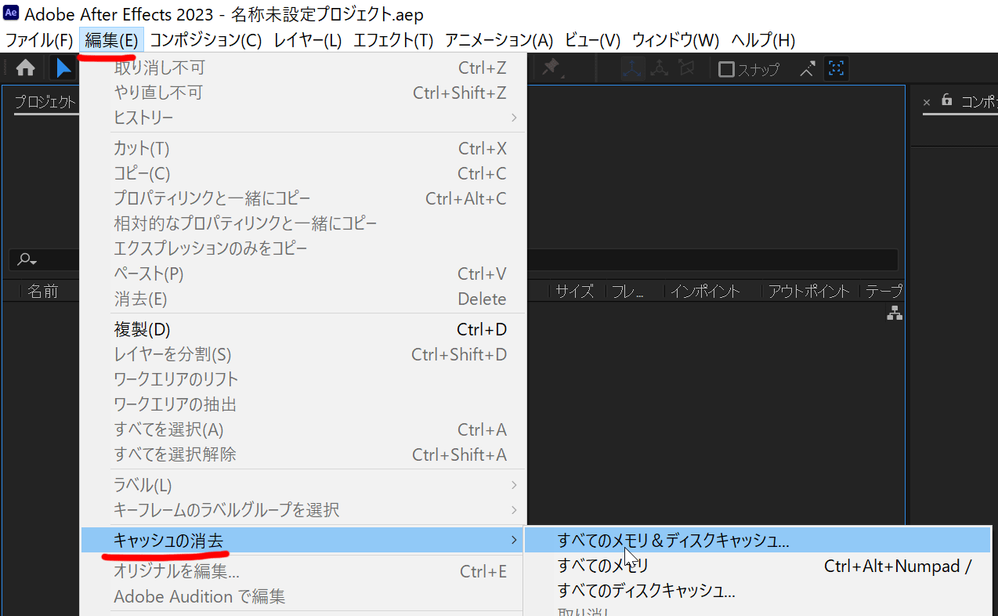Click ワークエリアのリフト menu entry

(x=304, y=379)
